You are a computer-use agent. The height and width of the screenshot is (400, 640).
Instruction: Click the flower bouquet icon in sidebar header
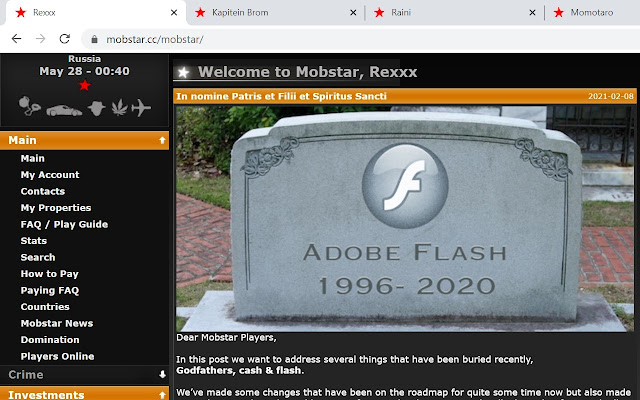tap(30, 106)
